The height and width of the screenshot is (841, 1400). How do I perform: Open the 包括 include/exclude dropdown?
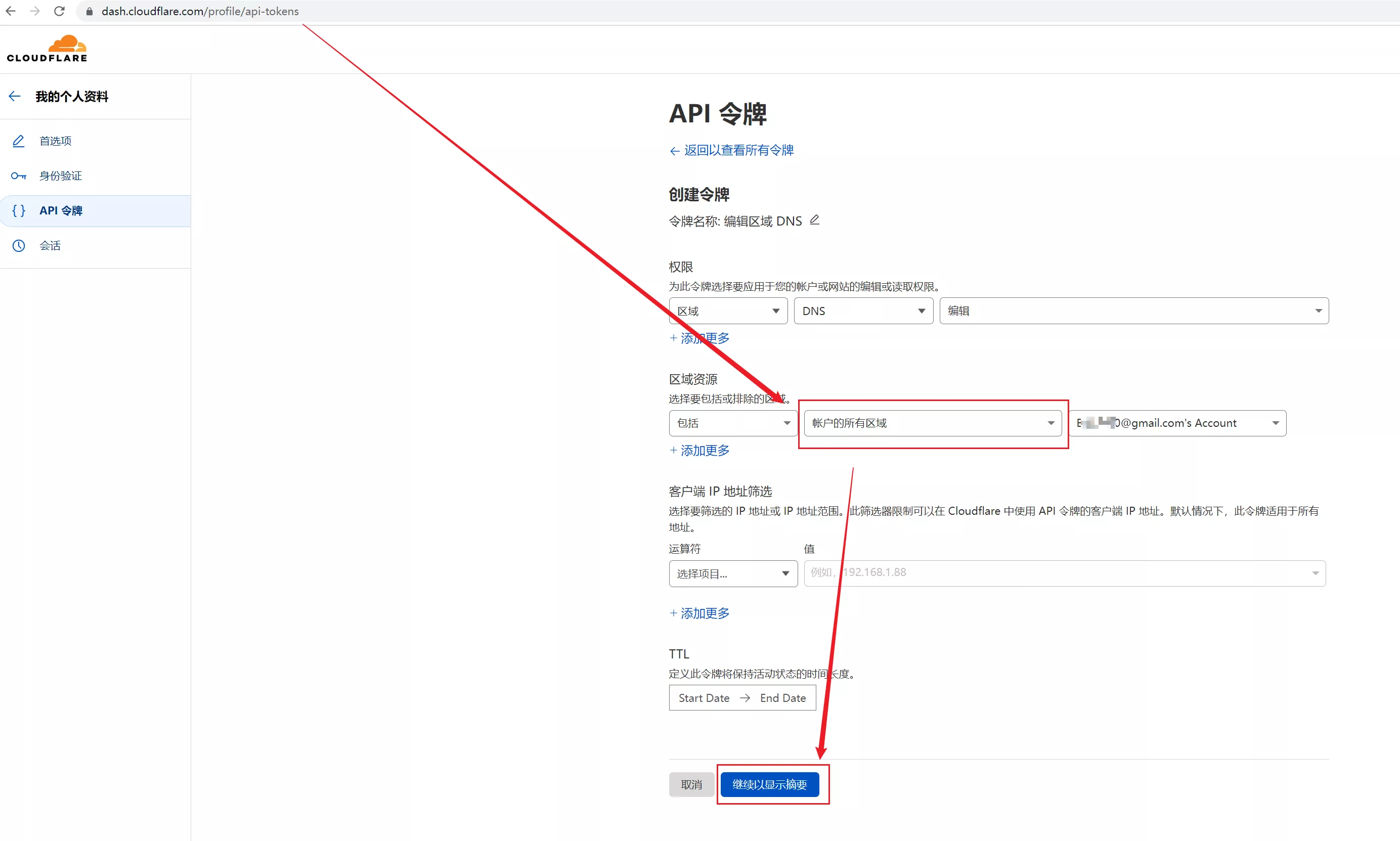(x=733, y=423)
